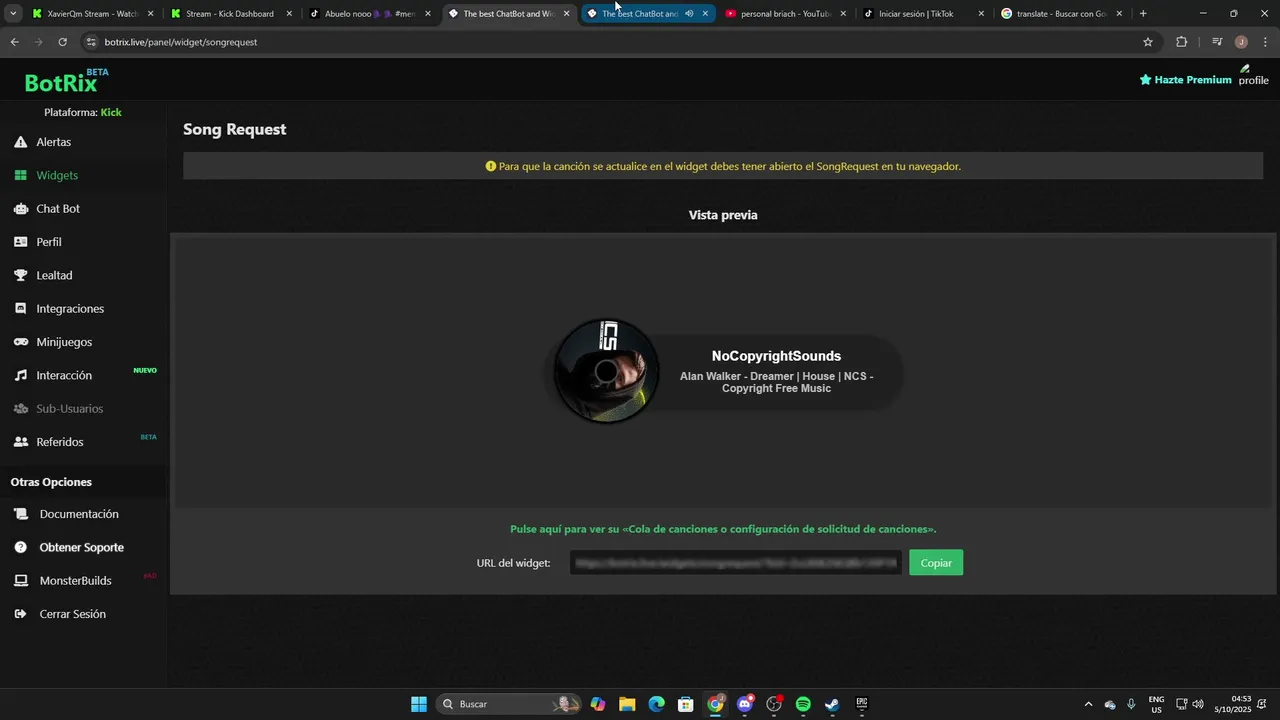Click the Widgets grid icon
This screenshot has height=720, width=1280.
21,175
